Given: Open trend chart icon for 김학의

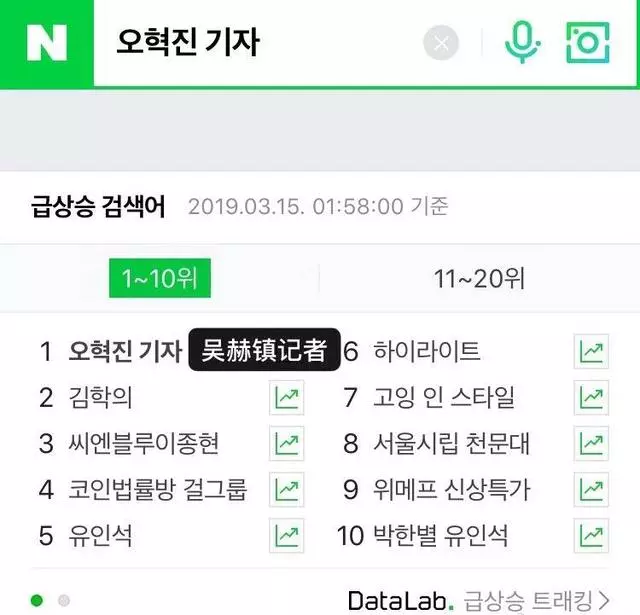Looking at the screenshot, I should click(x=287, y=397).
